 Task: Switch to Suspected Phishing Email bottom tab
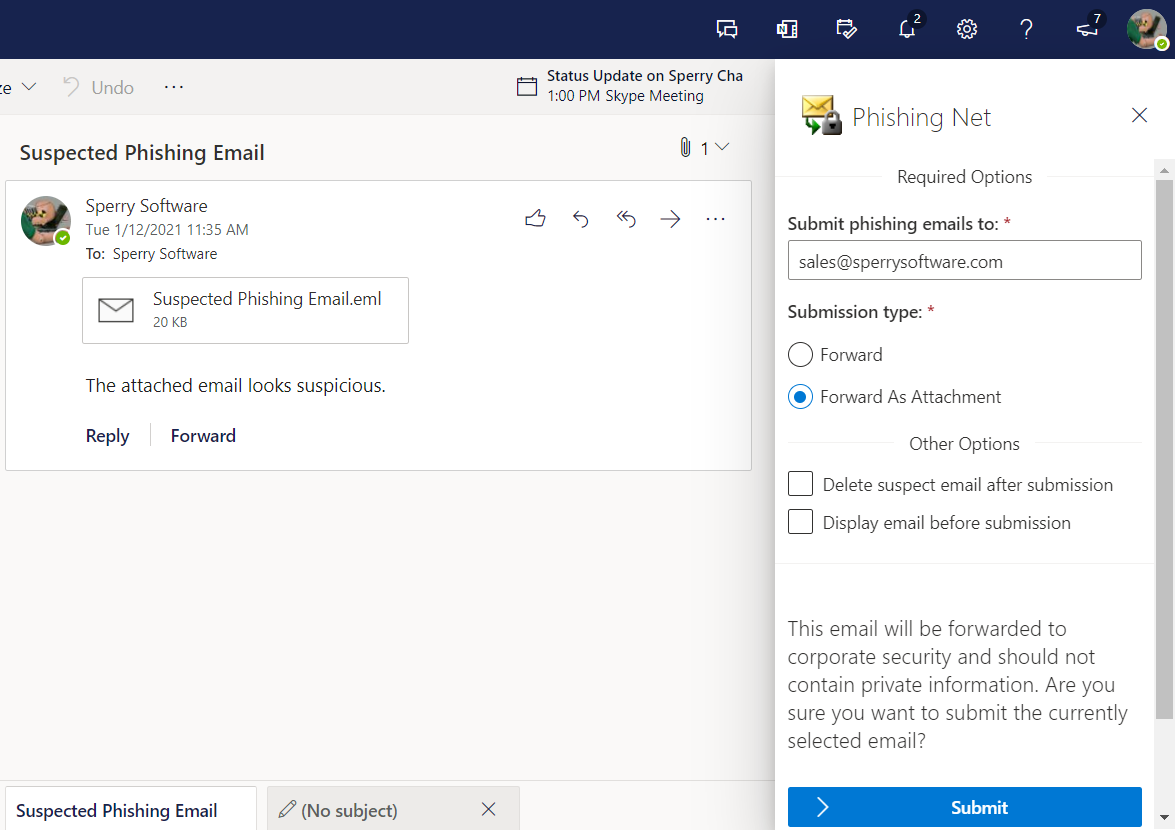point(131,809)
